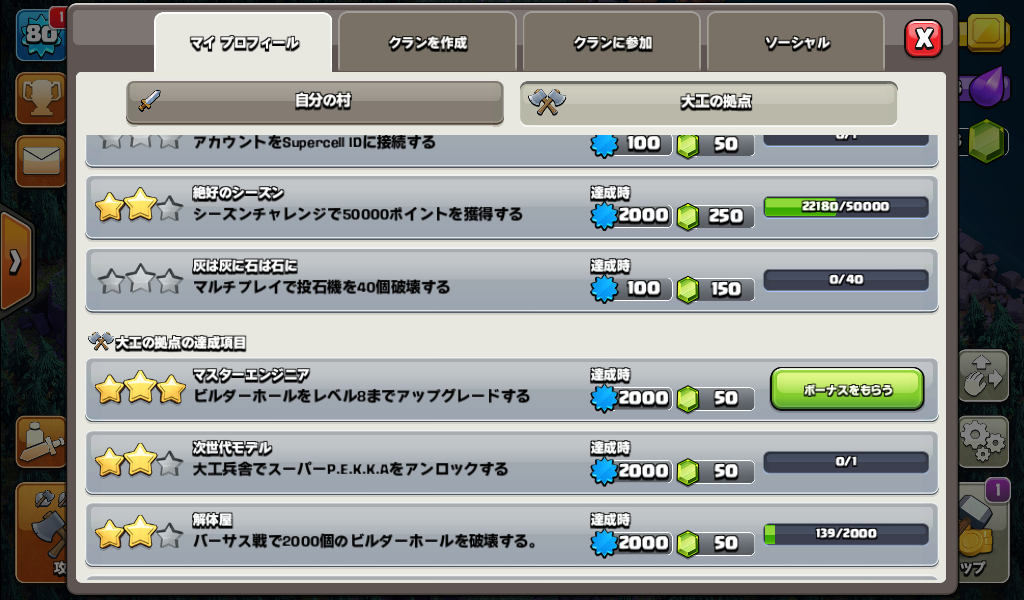Image resolution: width=1024 pixels, height=600 pixels.
Task: Switch to 大工の拠点 builder base view
Action: pos(709,103)
